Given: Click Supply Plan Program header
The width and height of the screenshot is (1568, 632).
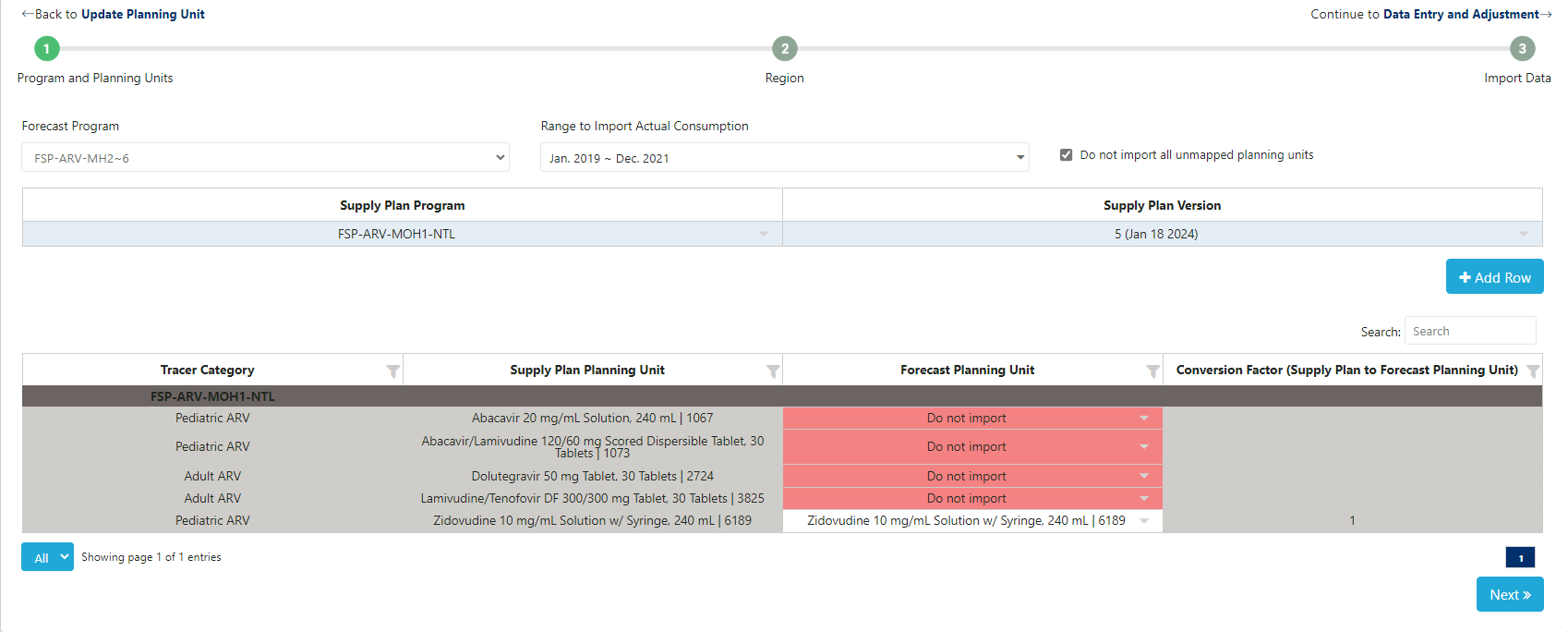Looking at the screenshot, I should (403, 205).
